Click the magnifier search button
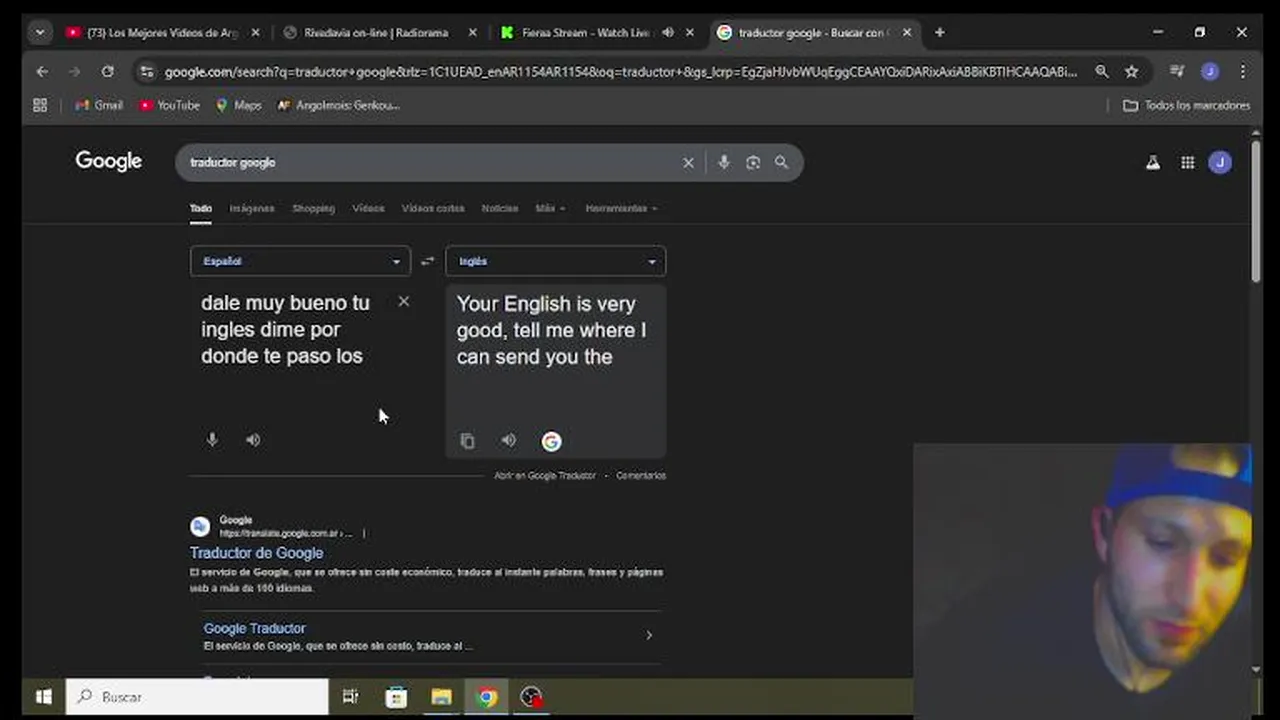The image size is (1280, 720). (782, 163)
